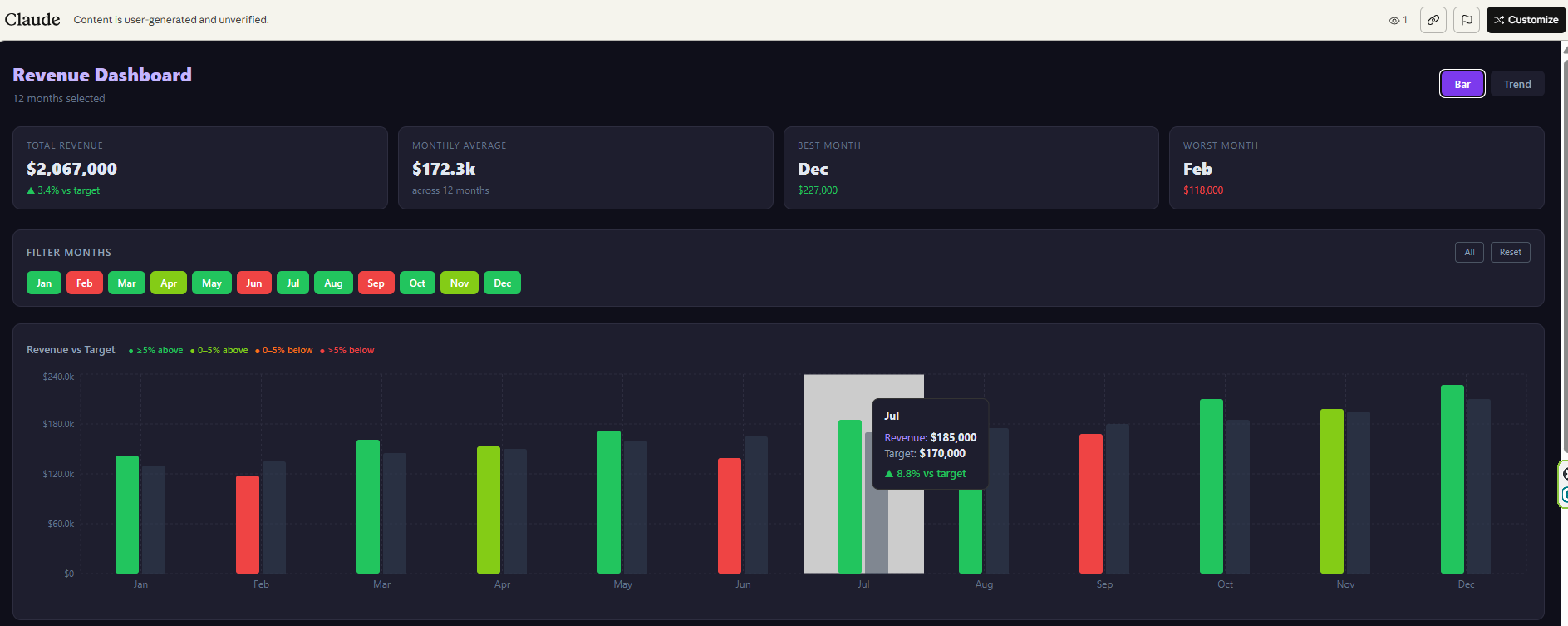Toggle the Jan month filter chip
1568x626 pixels.
point(44,283)
